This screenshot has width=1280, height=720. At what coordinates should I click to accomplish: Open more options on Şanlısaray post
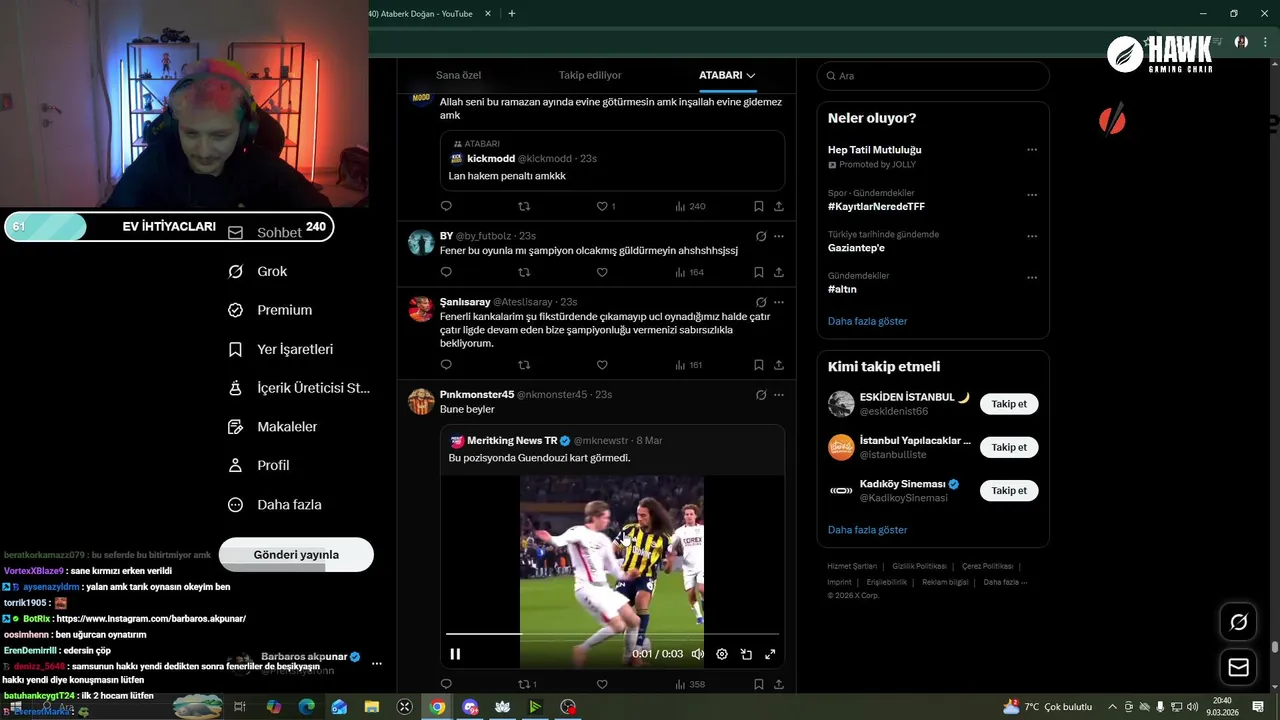click(x=779, y=301)
